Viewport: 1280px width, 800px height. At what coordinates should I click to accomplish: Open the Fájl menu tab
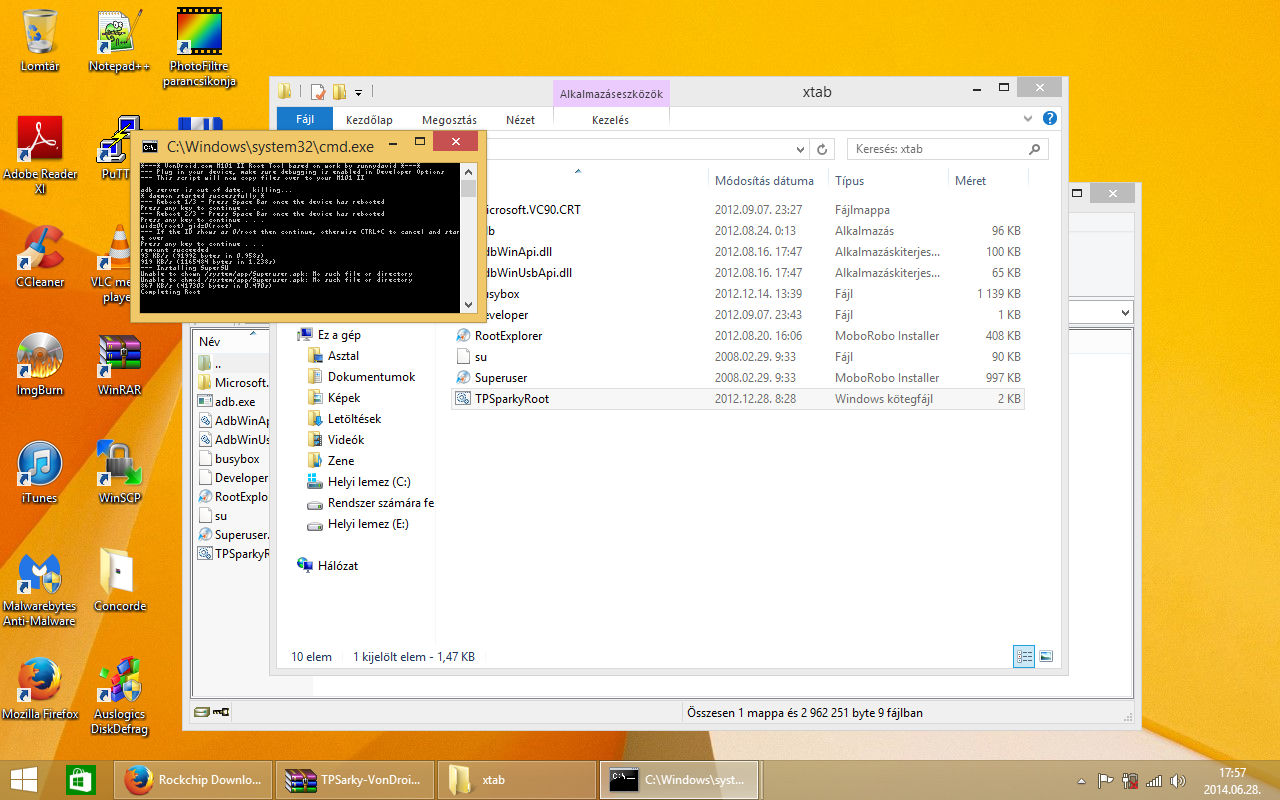(304, 119)
